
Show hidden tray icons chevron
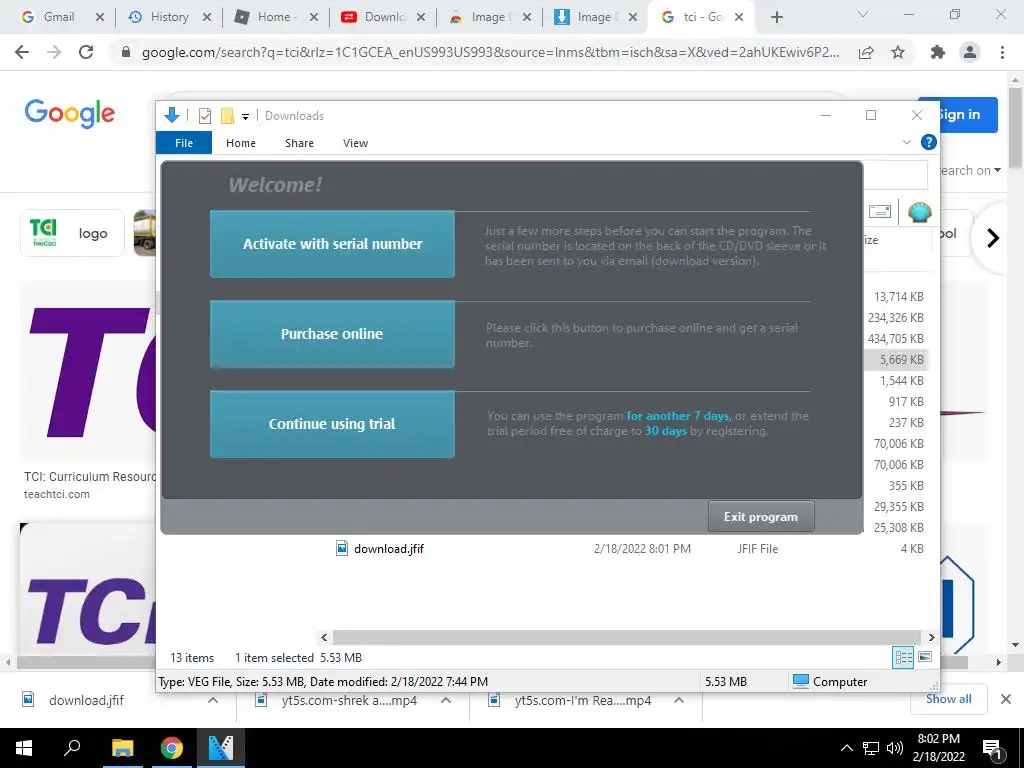[x=846, y=748]
